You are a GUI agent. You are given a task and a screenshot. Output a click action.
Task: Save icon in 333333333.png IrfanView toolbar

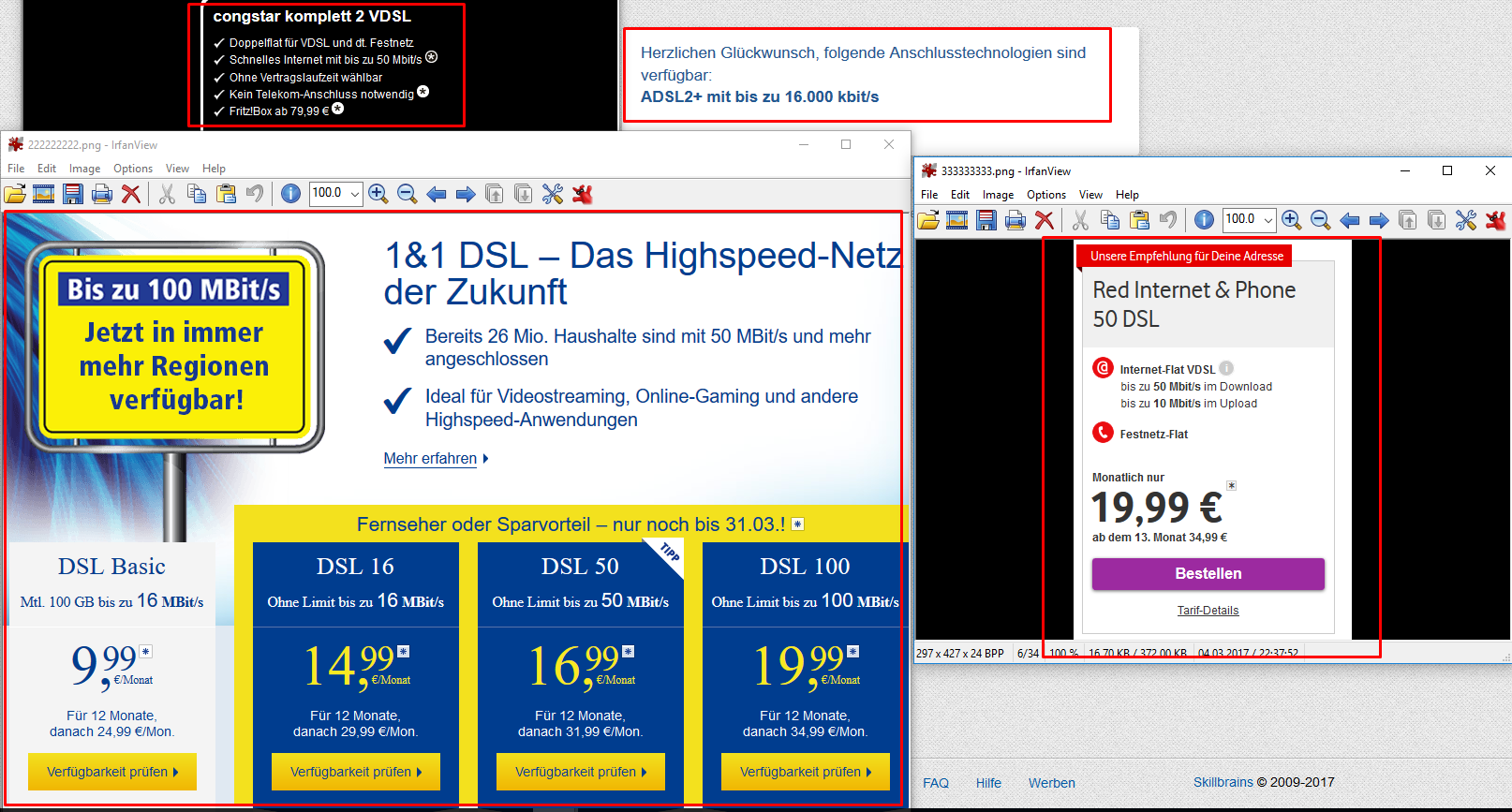pos(986,220)
